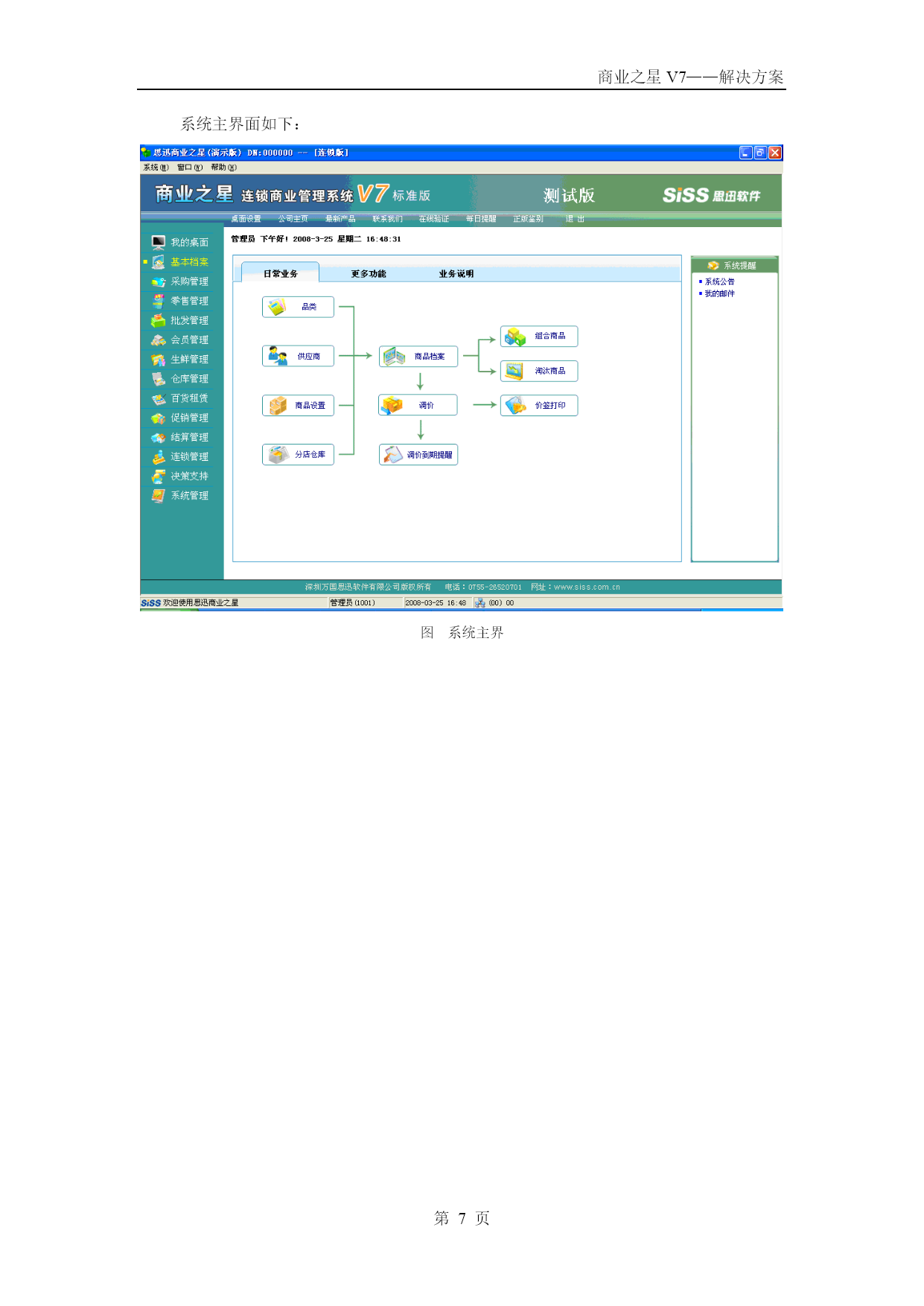Click the 商品设置 workflow button
The image size is (924, 1306).
[298, 405]
